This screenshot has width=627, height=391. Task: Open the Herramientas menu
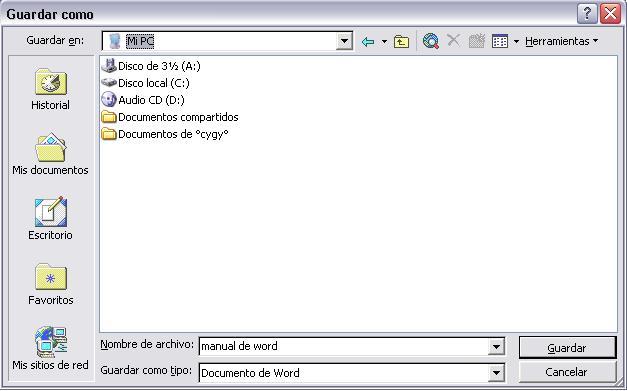click(x=561, y=41)
